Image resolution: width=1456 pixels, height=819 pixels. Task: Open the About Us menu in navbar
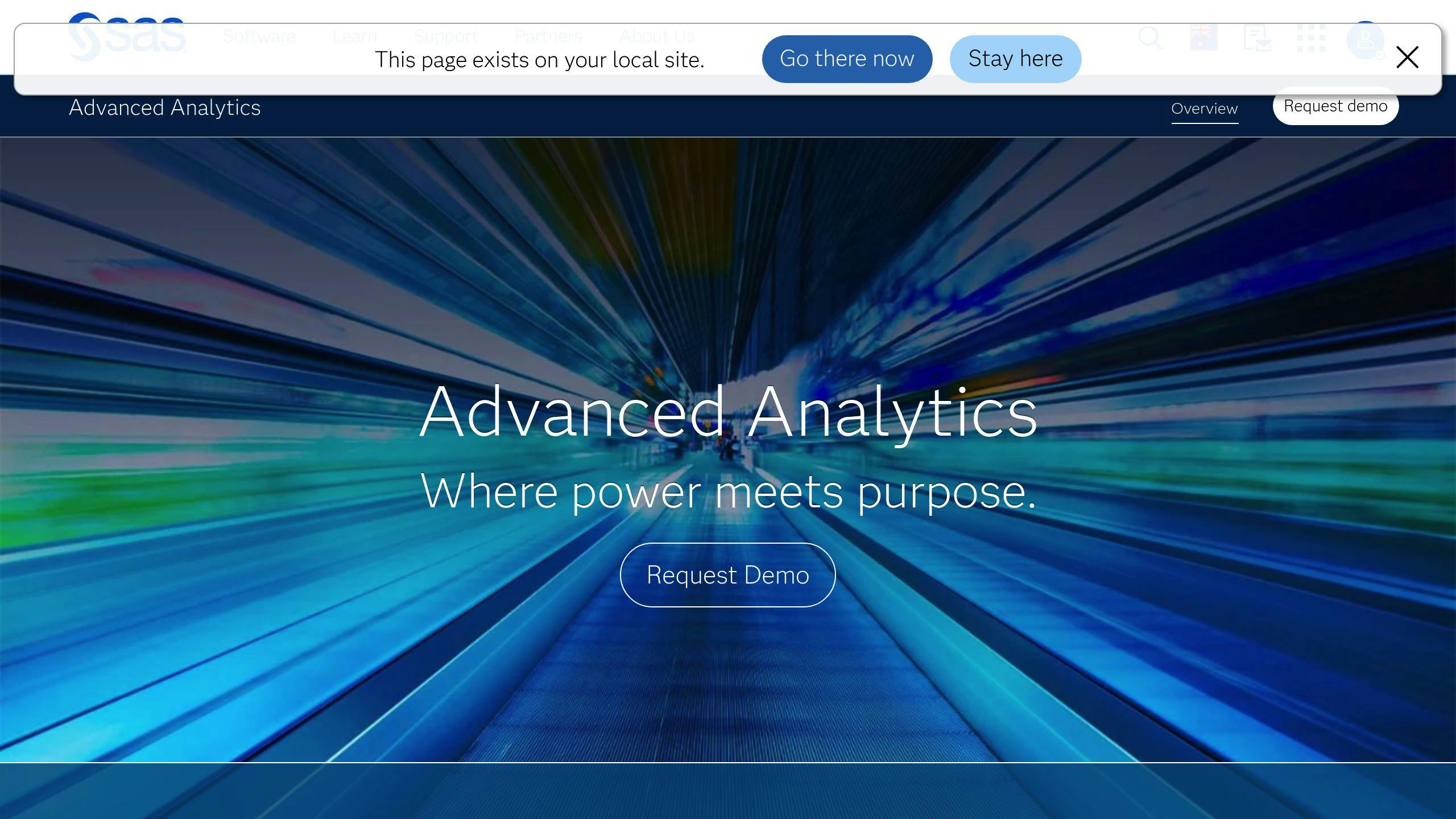click(657, 36)
